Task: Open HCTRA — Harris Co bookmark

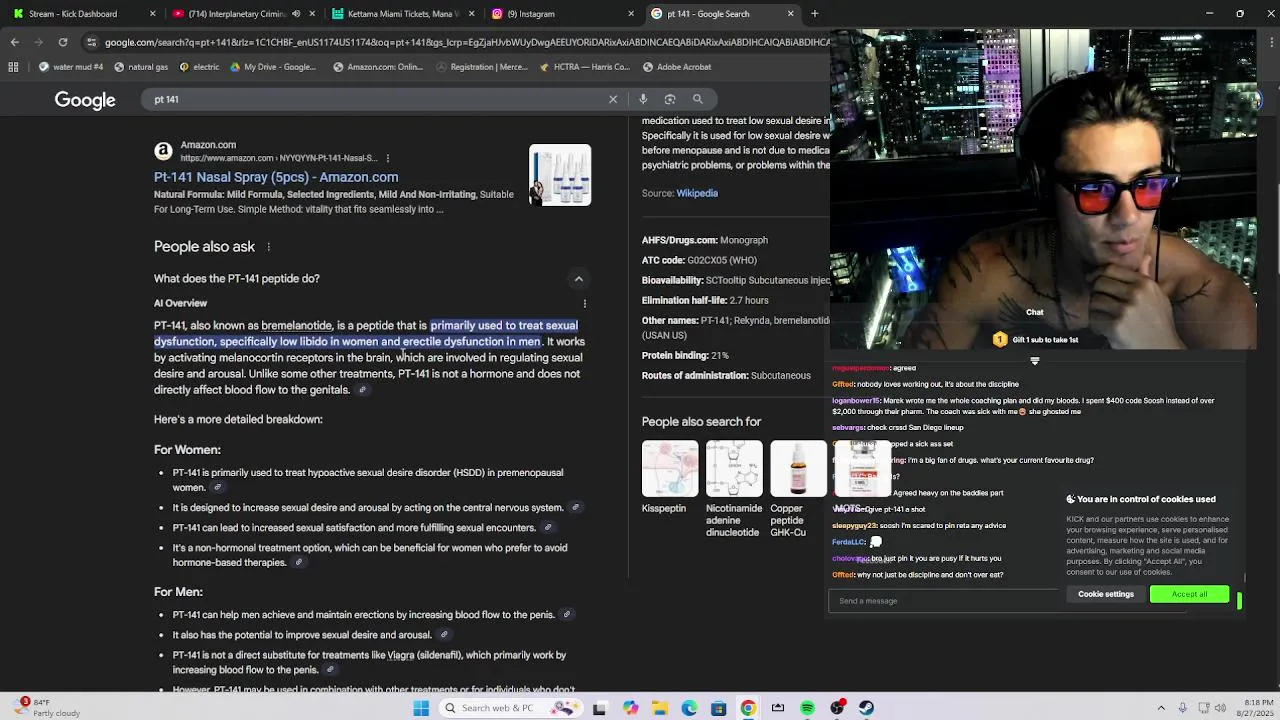Action: (x=585, y=67)
